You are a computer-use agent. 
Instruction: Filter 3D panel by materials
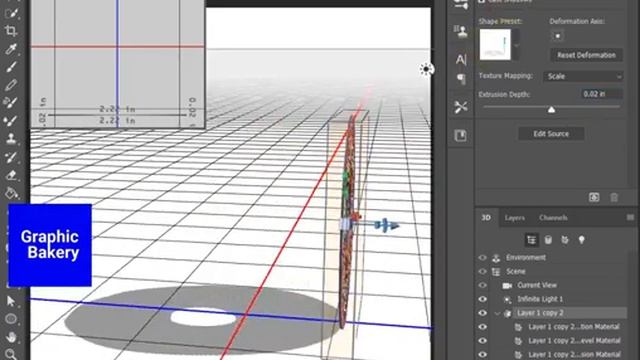click(x=565, y=240)
